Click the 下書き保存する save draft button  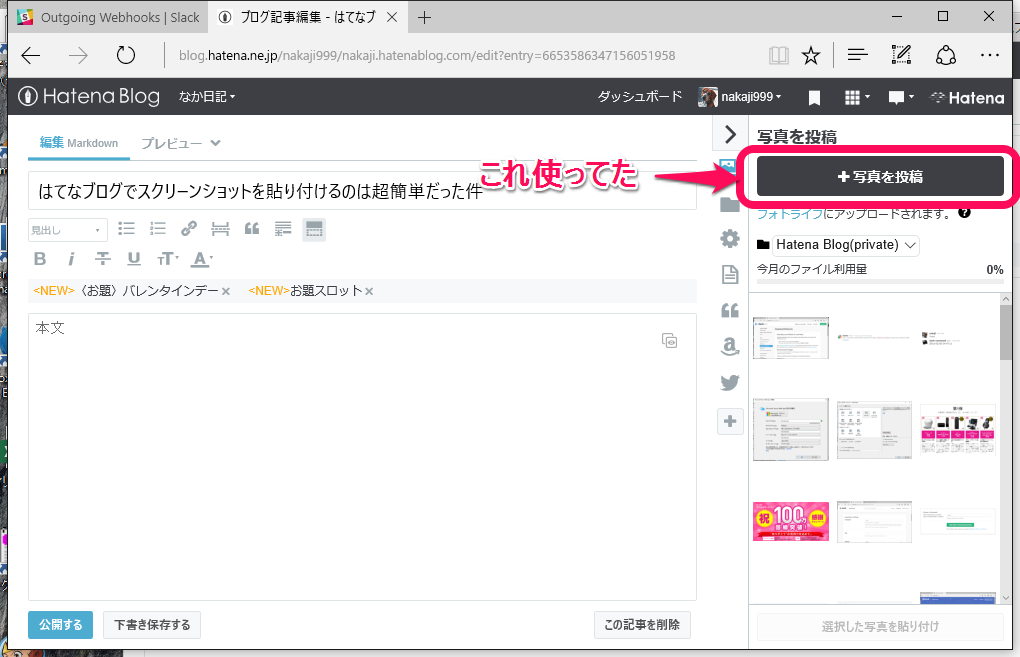[151, 624]
